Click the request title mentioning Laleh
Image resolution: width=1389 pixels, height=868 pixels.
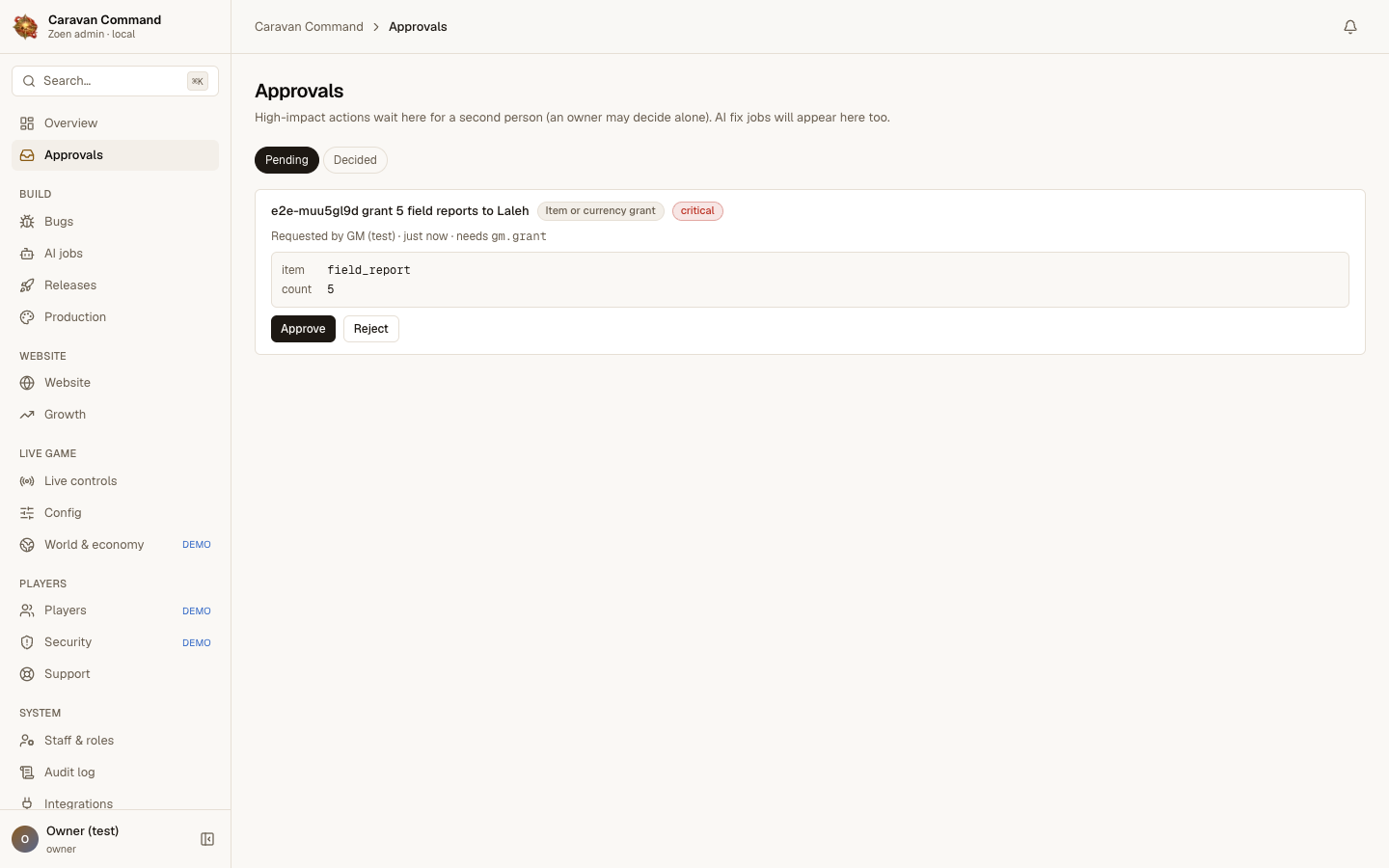[x=399, y=211]
